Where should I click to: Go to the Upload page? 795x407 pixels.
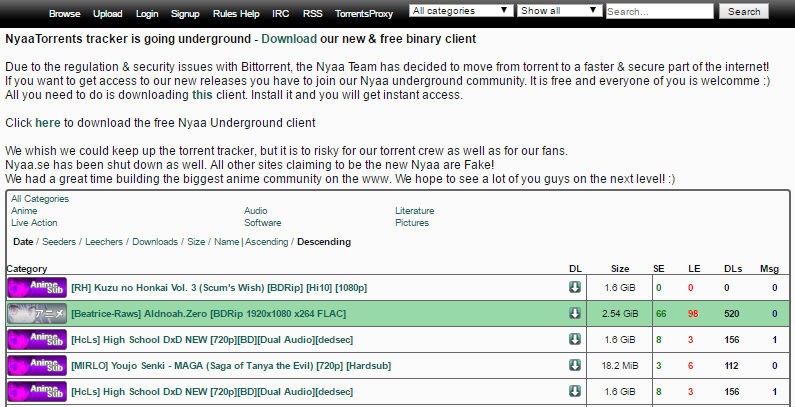pyautogui.click(x=107, y=14)
